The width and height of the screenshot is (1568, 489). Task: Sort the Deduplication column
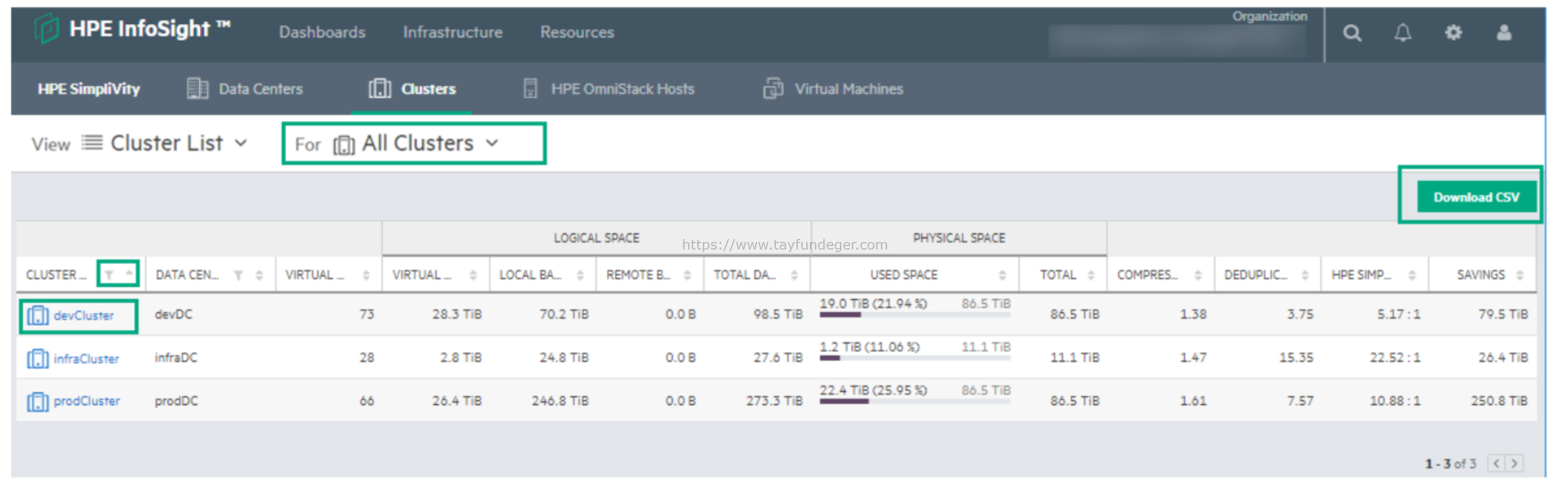[x=1305, y=276]
